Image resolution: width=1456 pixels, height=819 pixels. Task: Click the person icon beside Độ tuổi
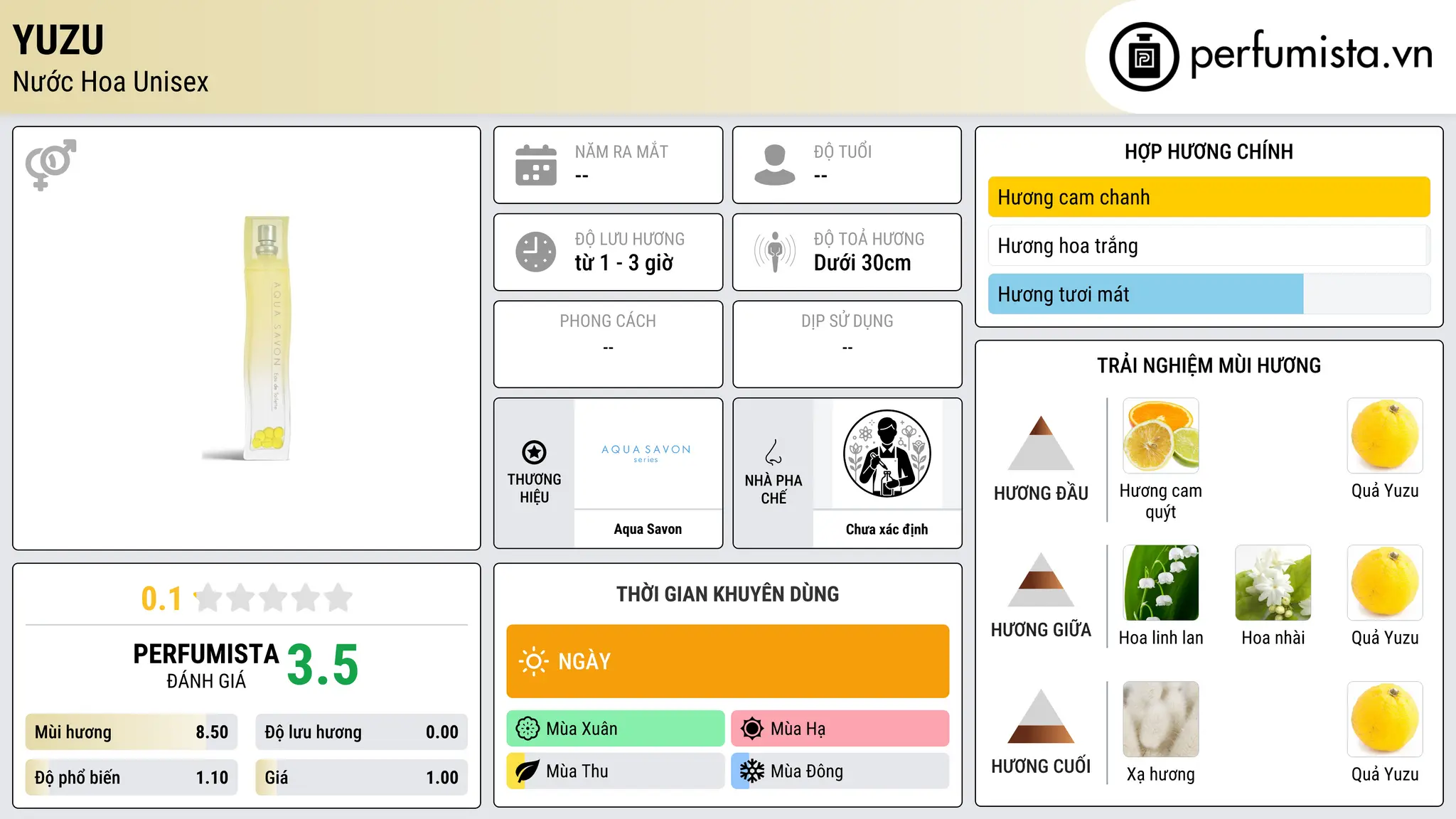[775, 165]
